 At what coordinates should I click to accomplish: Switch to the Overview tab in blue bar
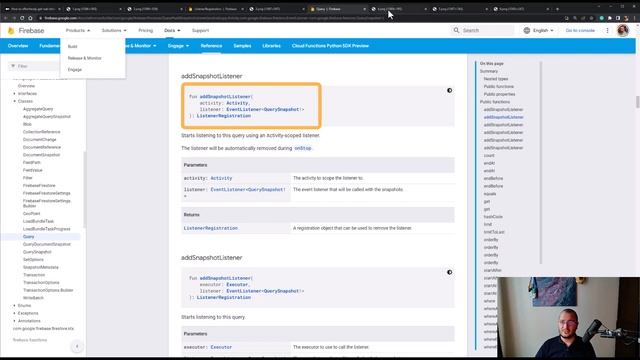tap(18, 46)
